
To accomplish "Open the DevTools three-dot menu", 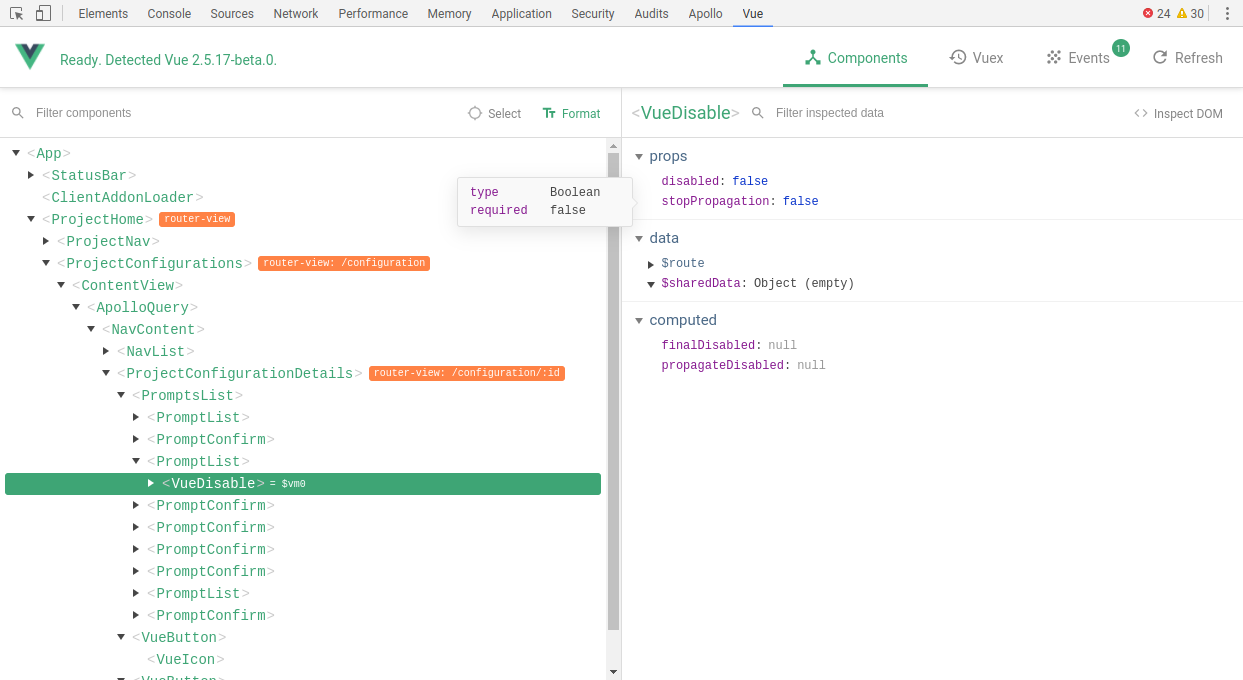I will point(1227,14).
